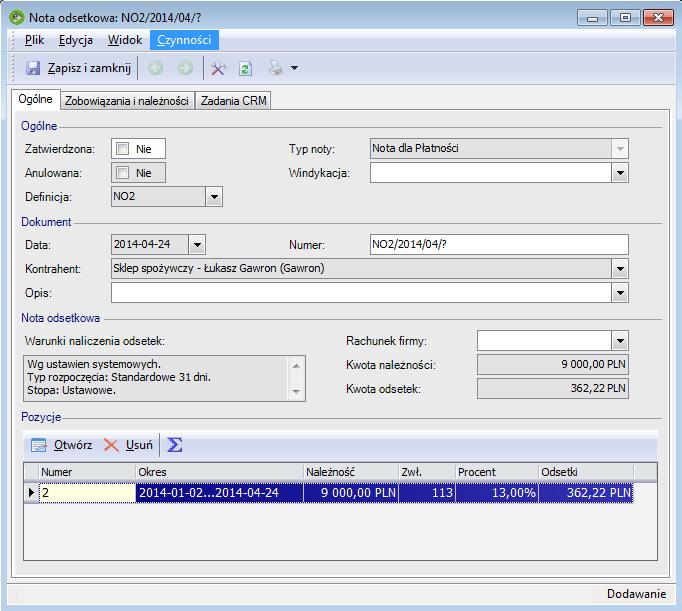Viewport: 682px width, 611px height.
Task: Close the Nota odsetkowa window
Action: point(658,18)
